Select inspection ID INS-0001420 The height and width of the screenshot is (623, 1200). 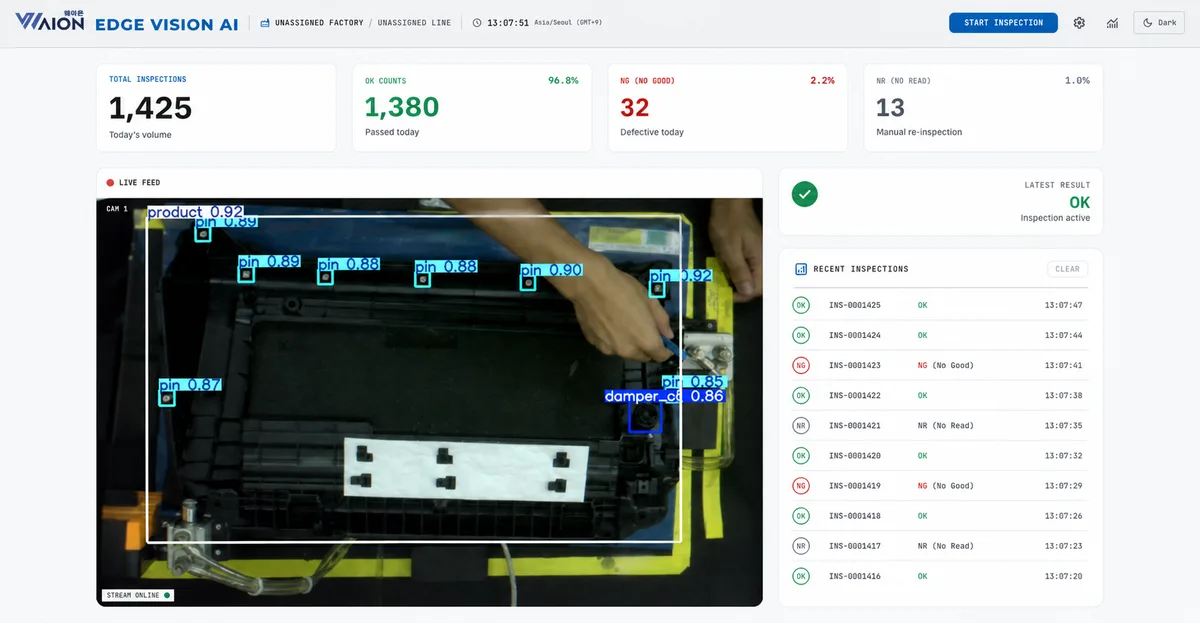coord(855,455)
